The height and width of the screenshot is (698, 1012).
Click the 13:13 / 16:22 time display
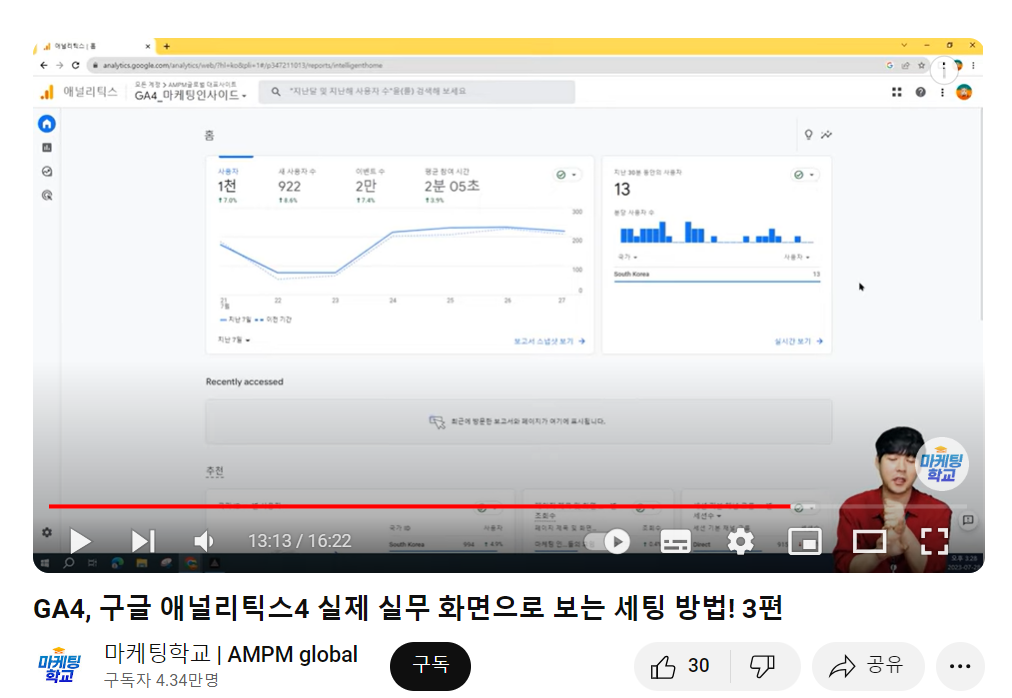click(x=299, y=541)
